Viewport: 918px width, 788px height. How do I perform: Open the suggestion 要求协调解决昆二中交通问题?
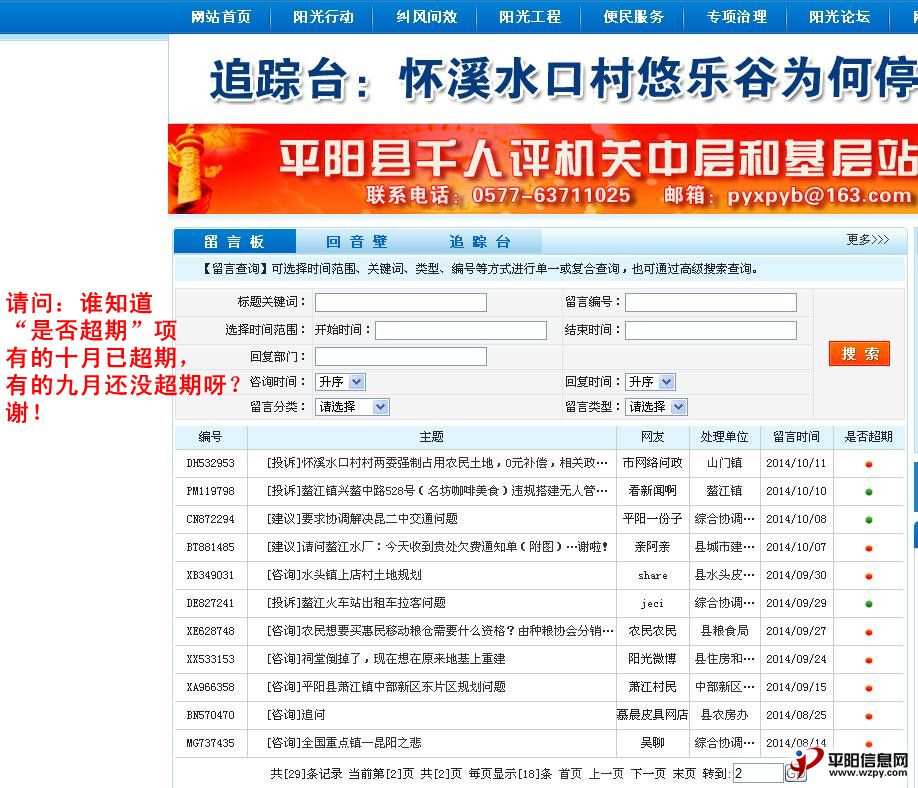click(362, 519)
